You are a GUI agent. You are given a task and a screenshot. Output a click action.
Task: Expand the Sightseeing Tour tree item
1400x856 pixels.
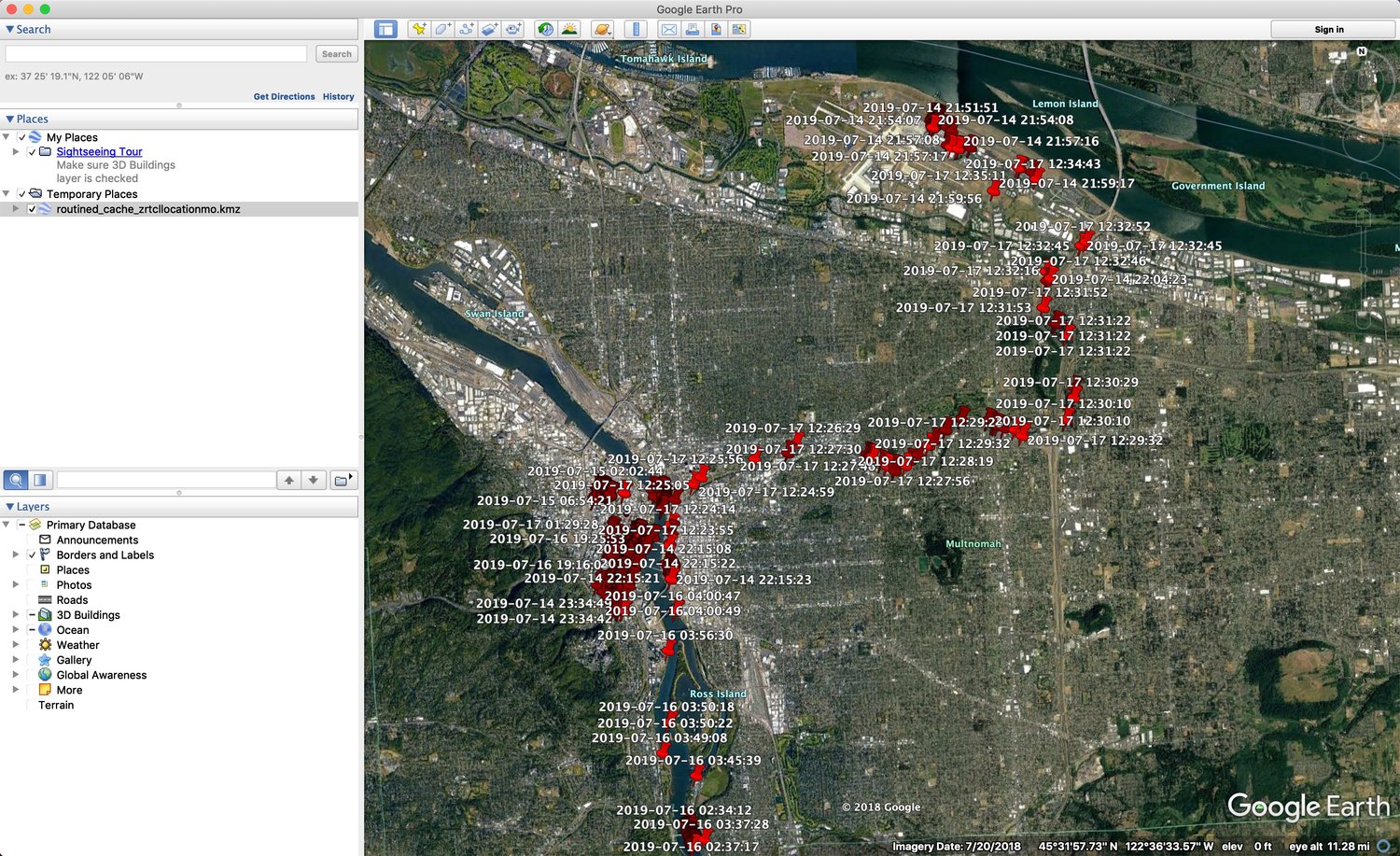[15, 151]
